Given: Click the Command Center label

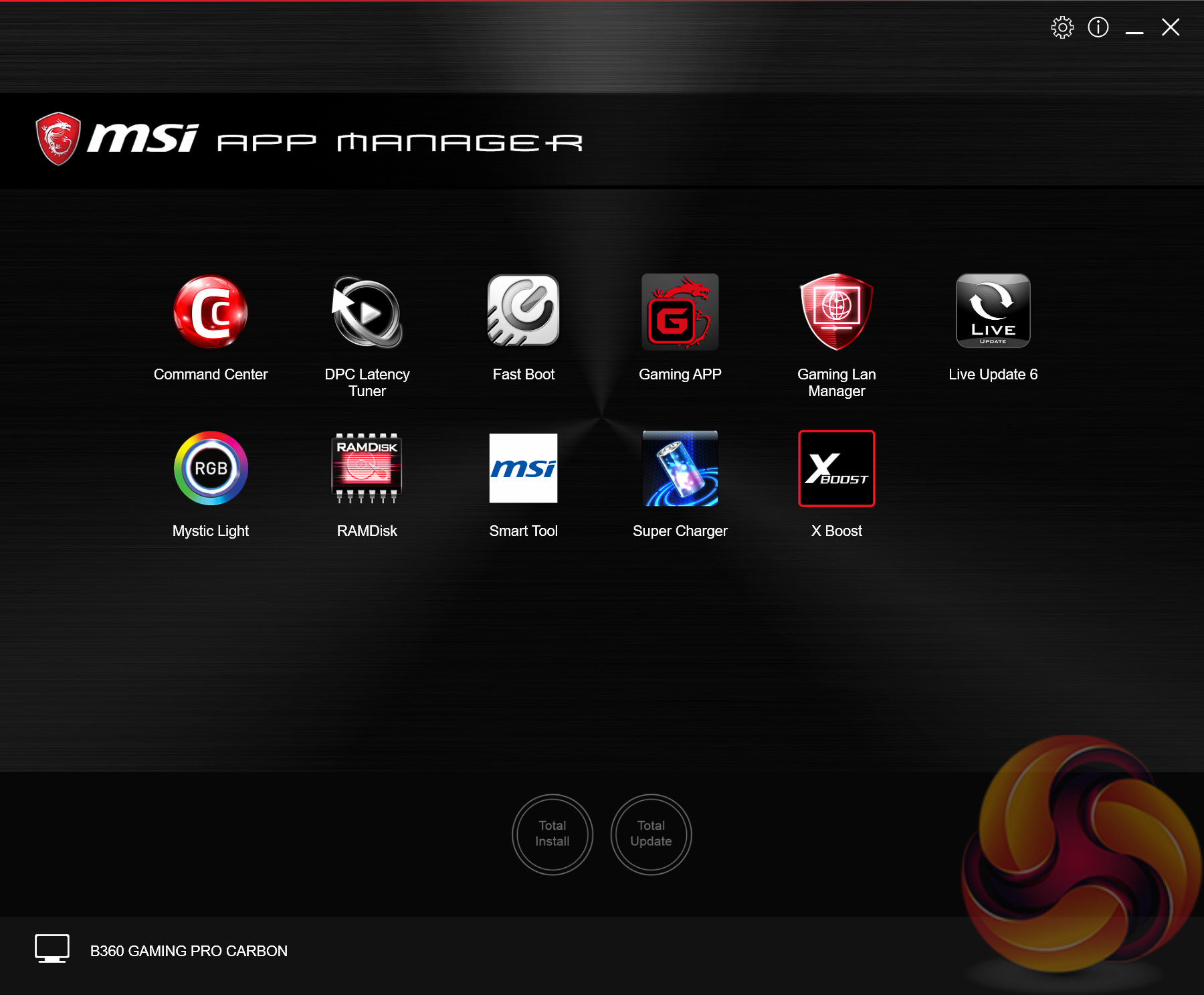Looking at the screenshot, I should tap(211, 375).
